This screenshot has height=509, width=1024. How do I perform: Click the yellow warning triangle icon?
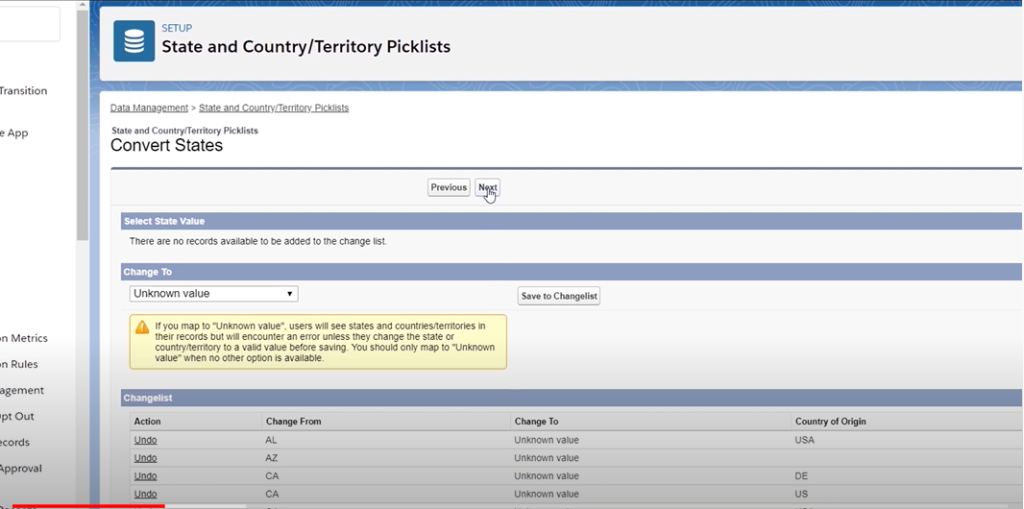(x=142, y=327)
